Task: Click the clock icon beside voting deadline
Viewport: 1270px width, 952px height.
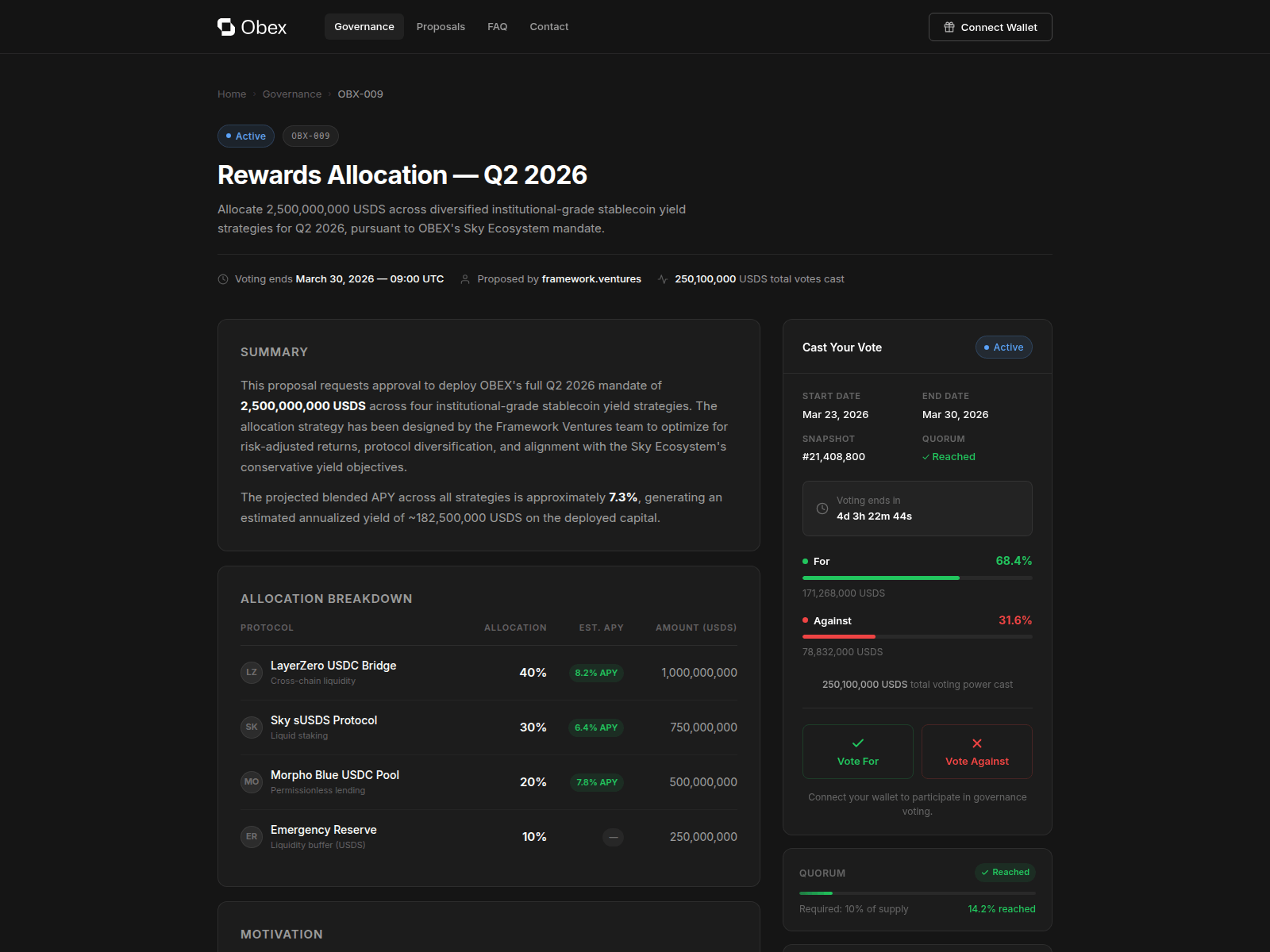Action: click(222, 278)
